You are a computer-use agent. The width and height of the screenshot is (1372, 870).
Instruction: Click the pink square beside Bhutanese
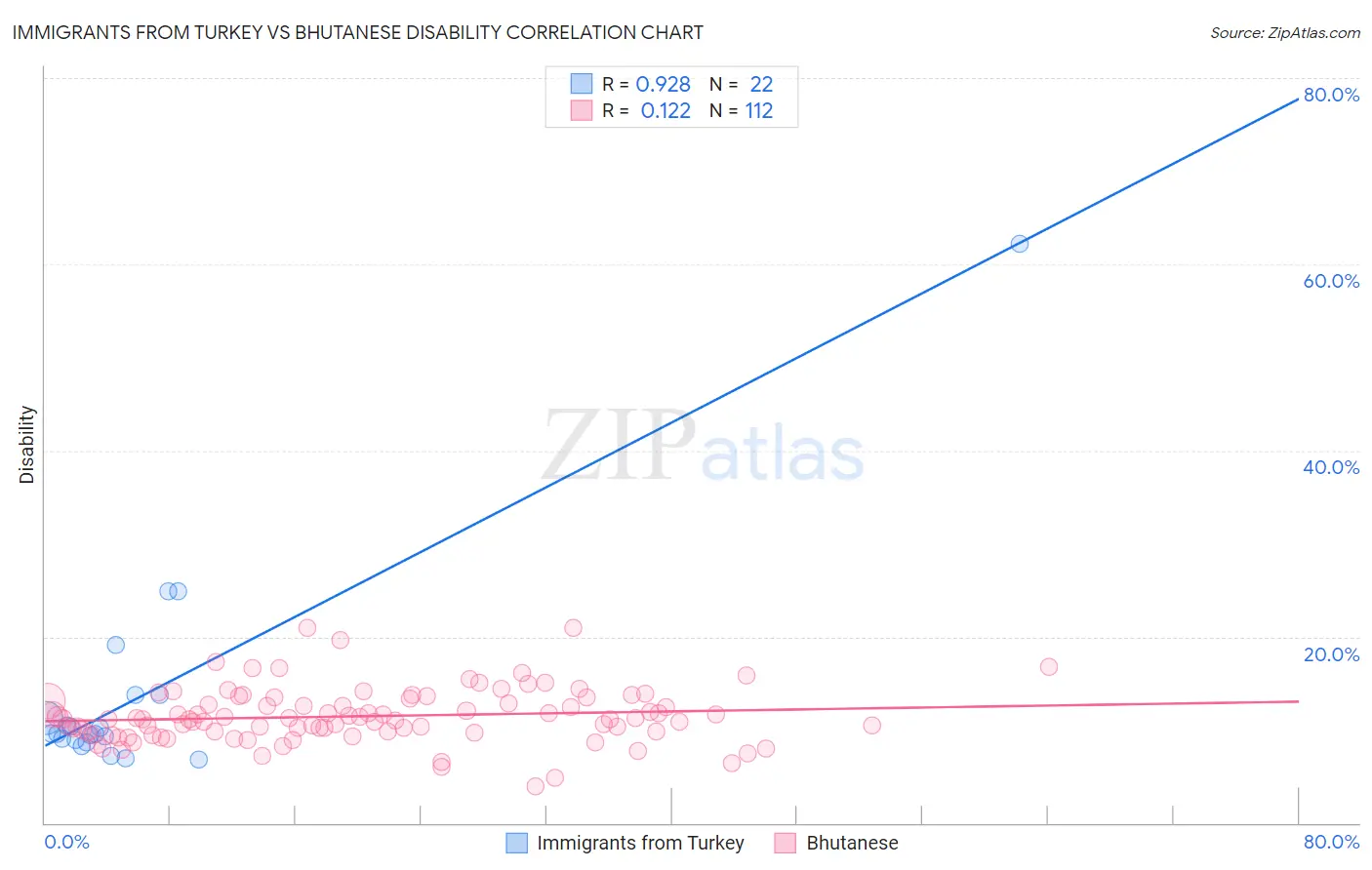(x=785, y=843)
